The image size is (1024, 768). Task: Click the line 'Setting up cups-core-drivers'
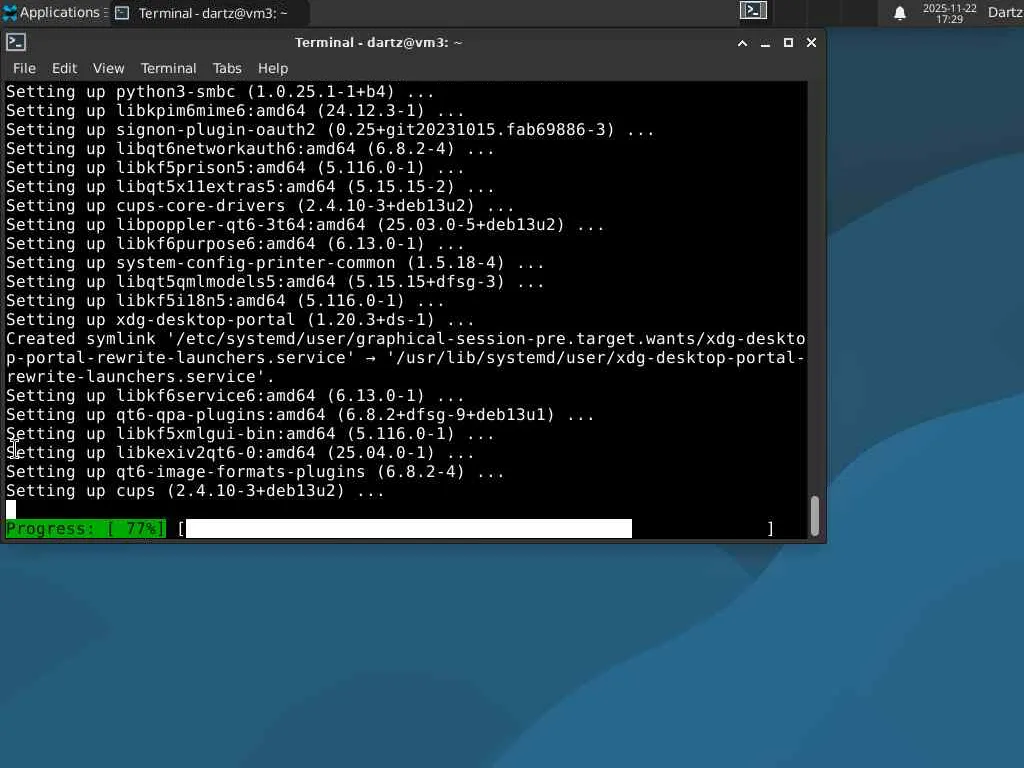click(260, 205)
